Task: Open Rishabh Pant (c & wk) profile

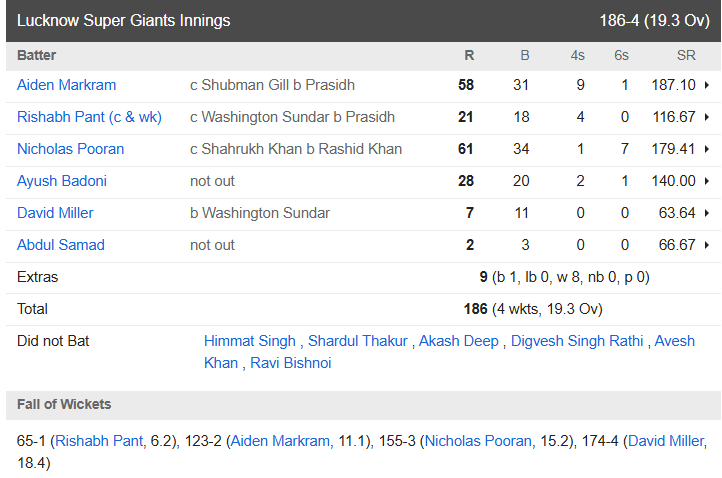Action: point(89,117)
